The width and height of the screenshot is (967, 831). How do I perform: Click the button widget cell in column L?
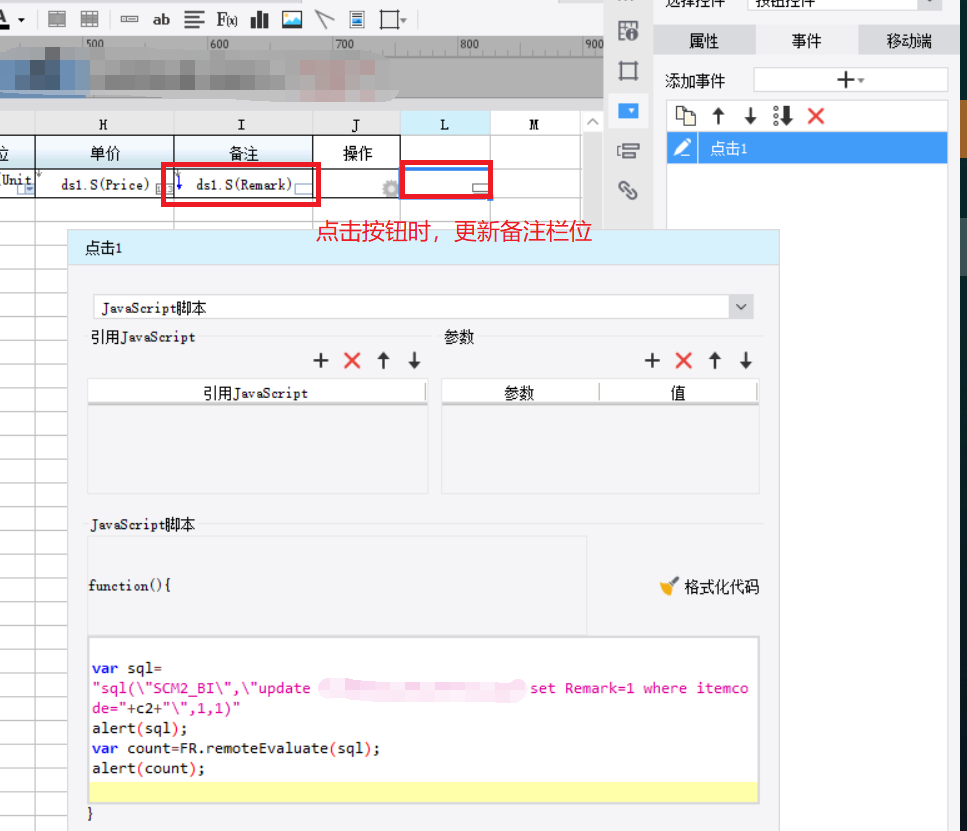(x=445, y=183)
